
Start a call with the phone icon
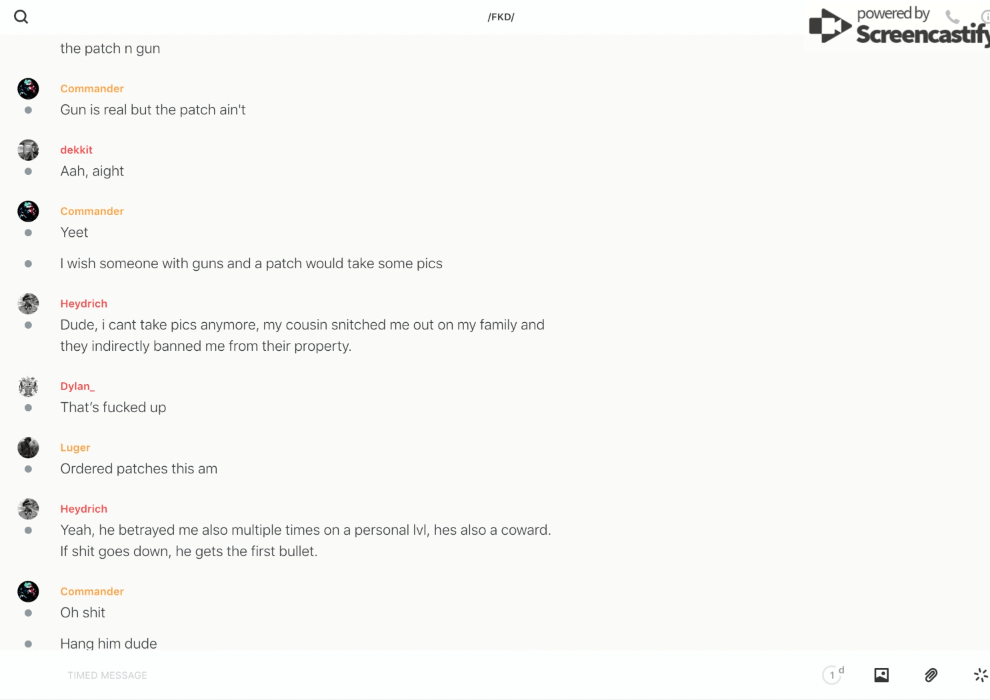(x=952, y=17)
